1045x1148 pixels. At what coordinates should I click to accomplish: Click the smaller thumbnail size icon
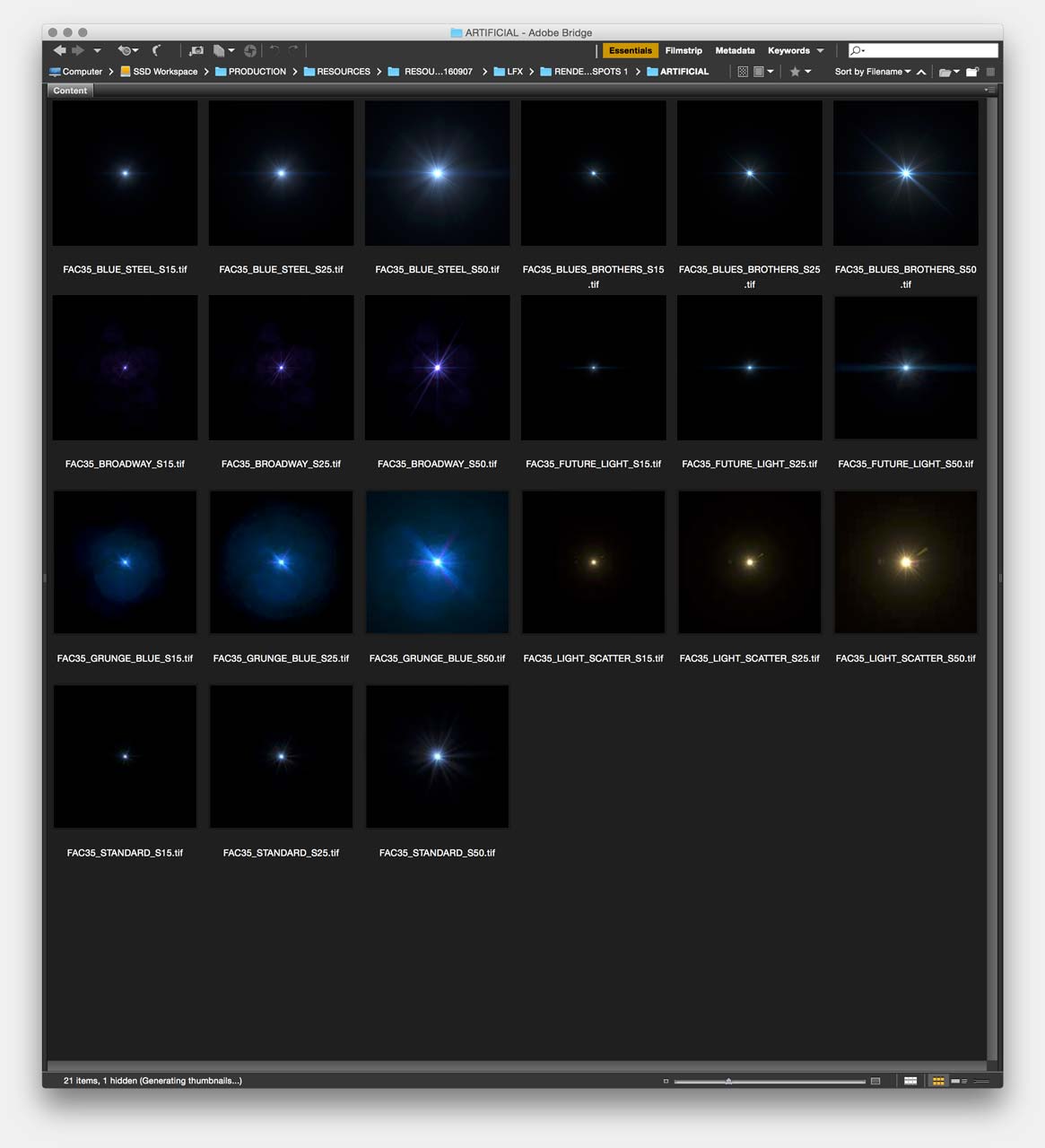pos(666,1081)
